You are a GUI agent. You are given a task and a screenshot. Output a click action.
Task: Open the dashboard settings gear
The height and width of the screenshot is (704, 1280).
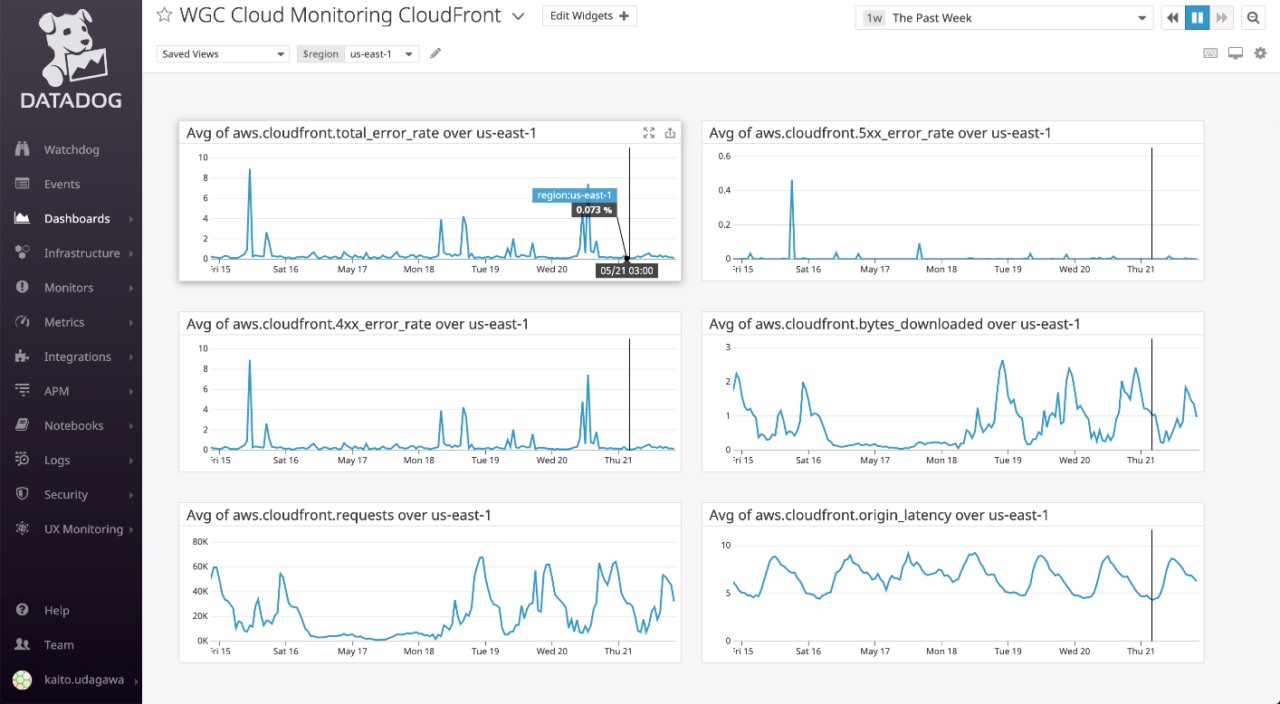click(1260, 53)
